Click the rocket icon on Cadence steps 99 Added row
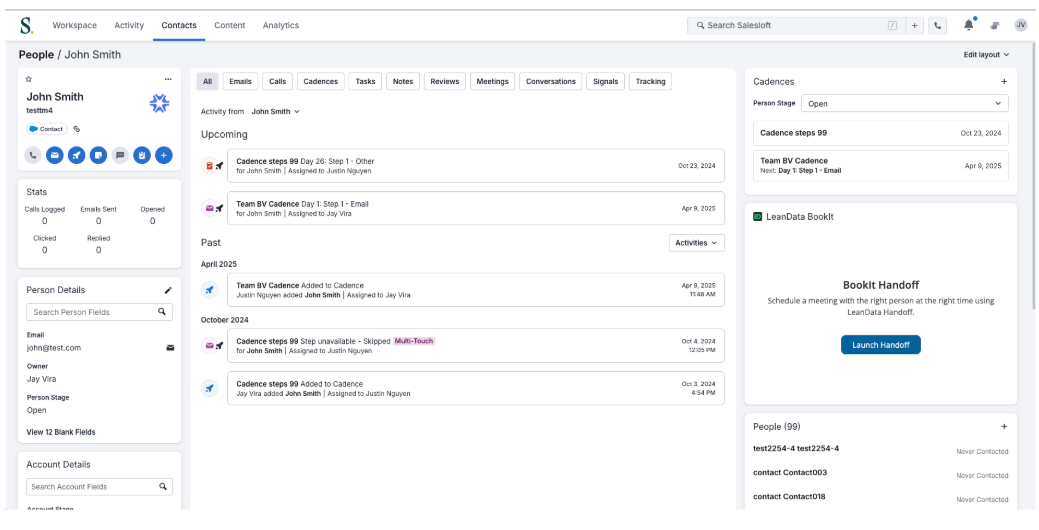The image size is (1039, 530). click(x=209, y=388)
